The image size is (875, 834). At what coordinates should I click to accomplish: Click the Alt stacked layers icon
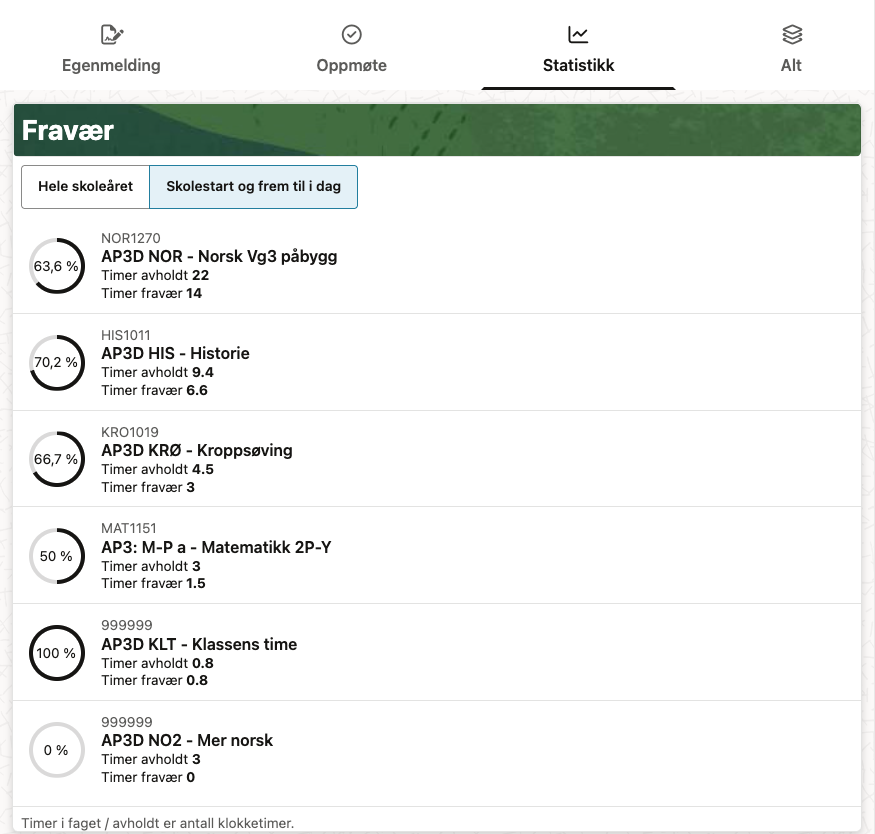792,35
